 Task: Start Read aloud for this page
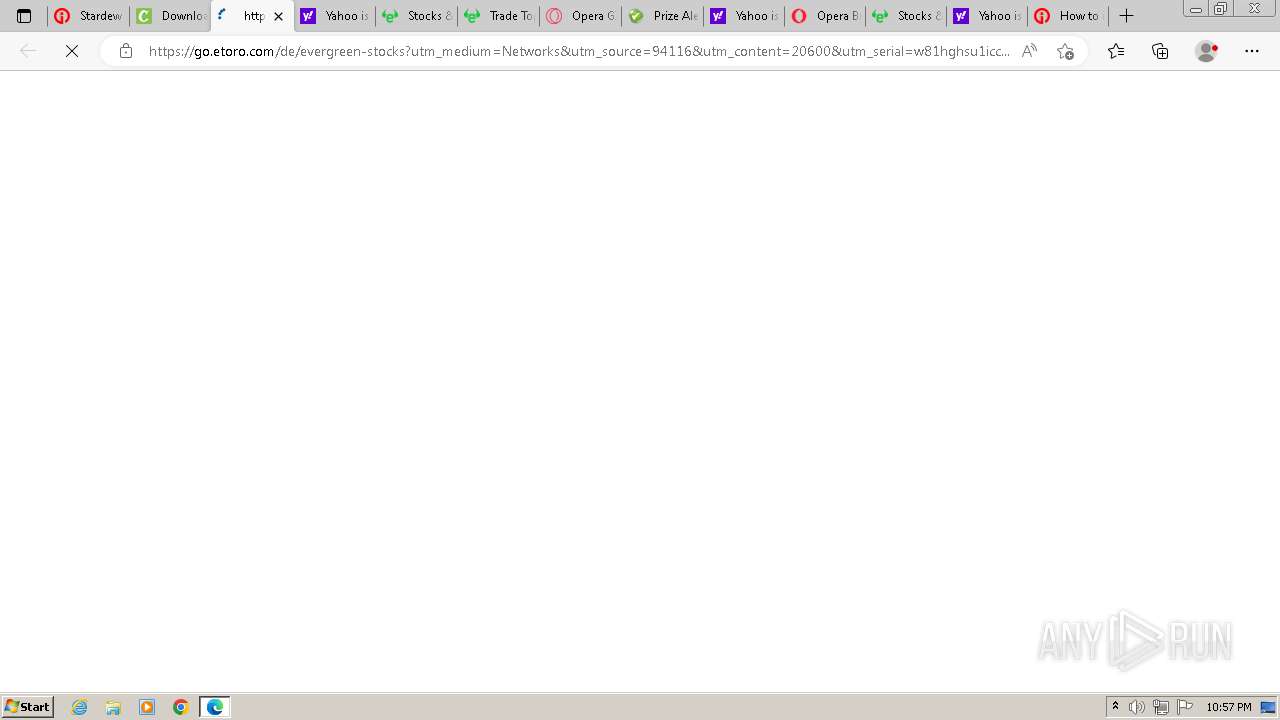coord(1029,51)
